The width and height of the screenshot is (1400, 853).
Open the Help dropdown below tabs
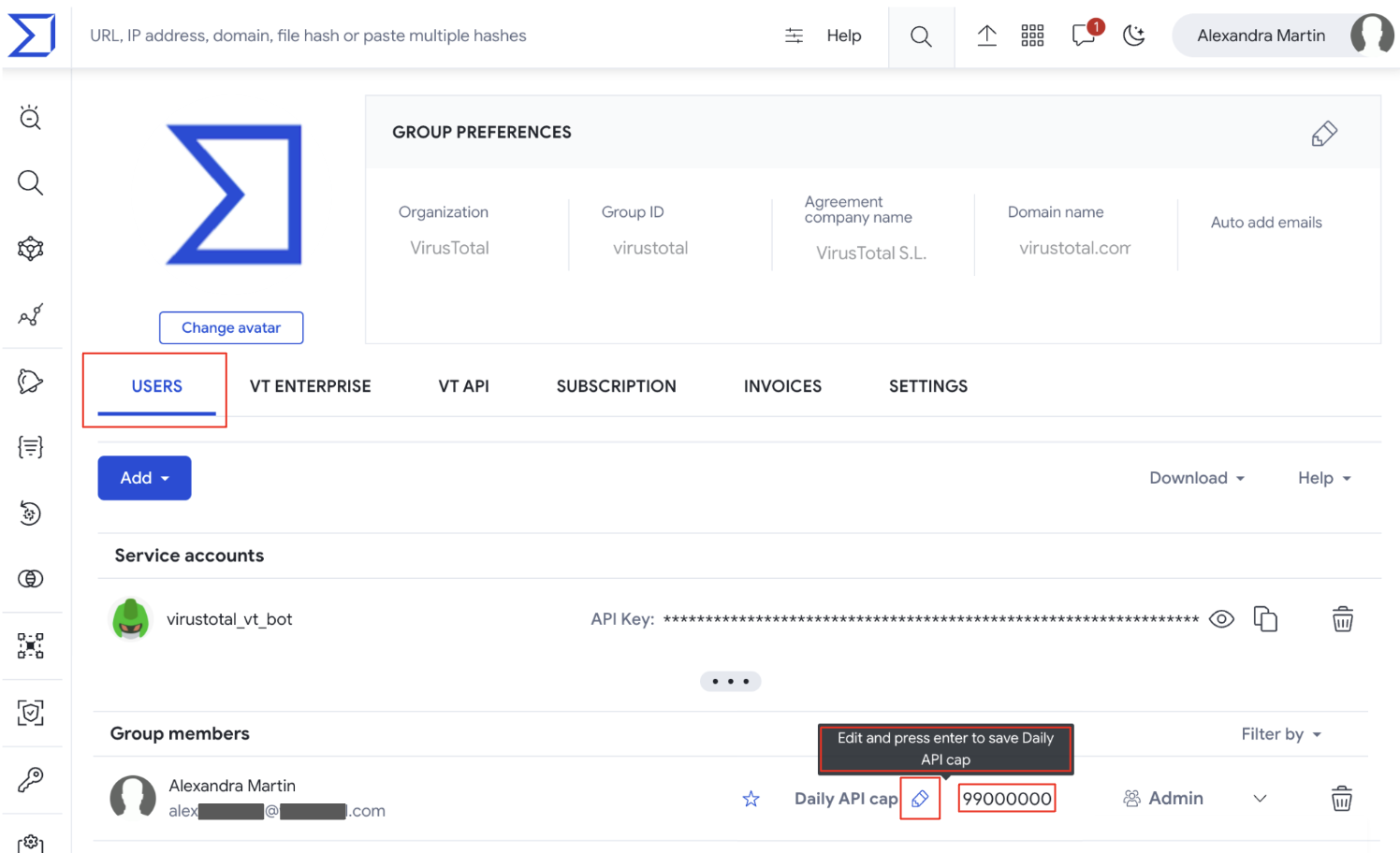pyautogui.click(x=1324, y=478)
